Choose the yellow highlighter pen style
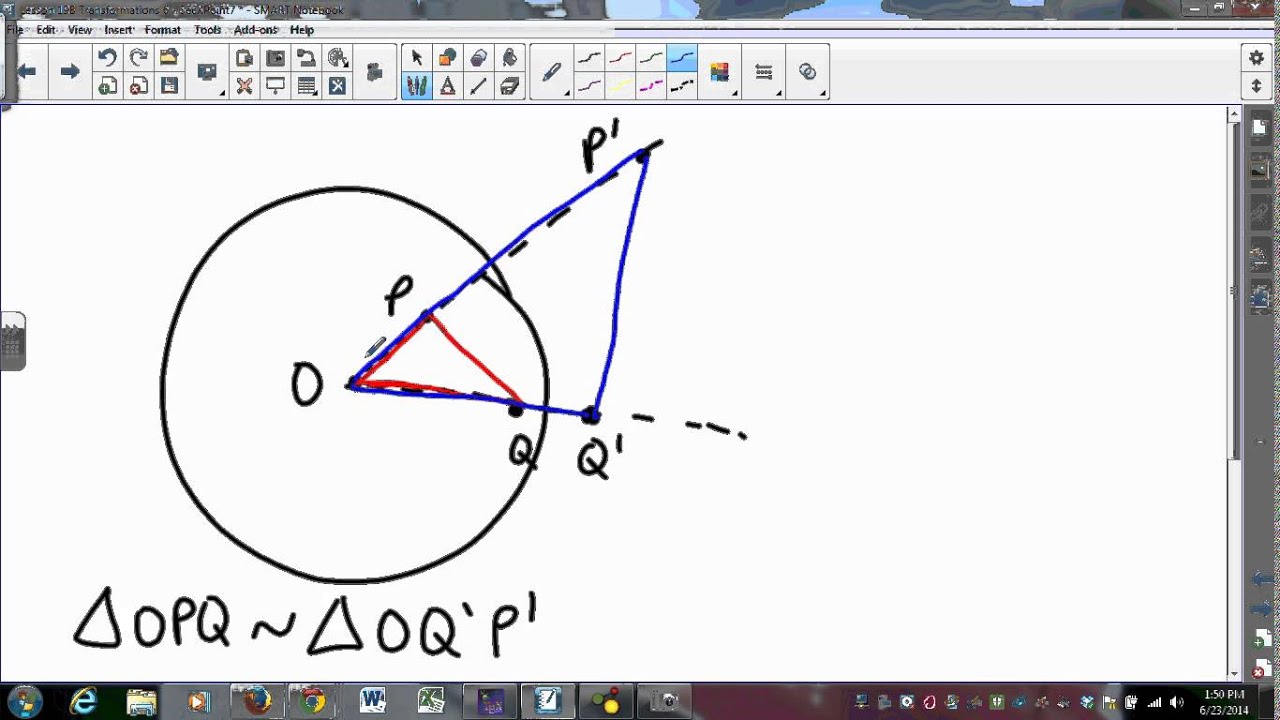This screenshot has width=1280, height=720. pos(621,86)
